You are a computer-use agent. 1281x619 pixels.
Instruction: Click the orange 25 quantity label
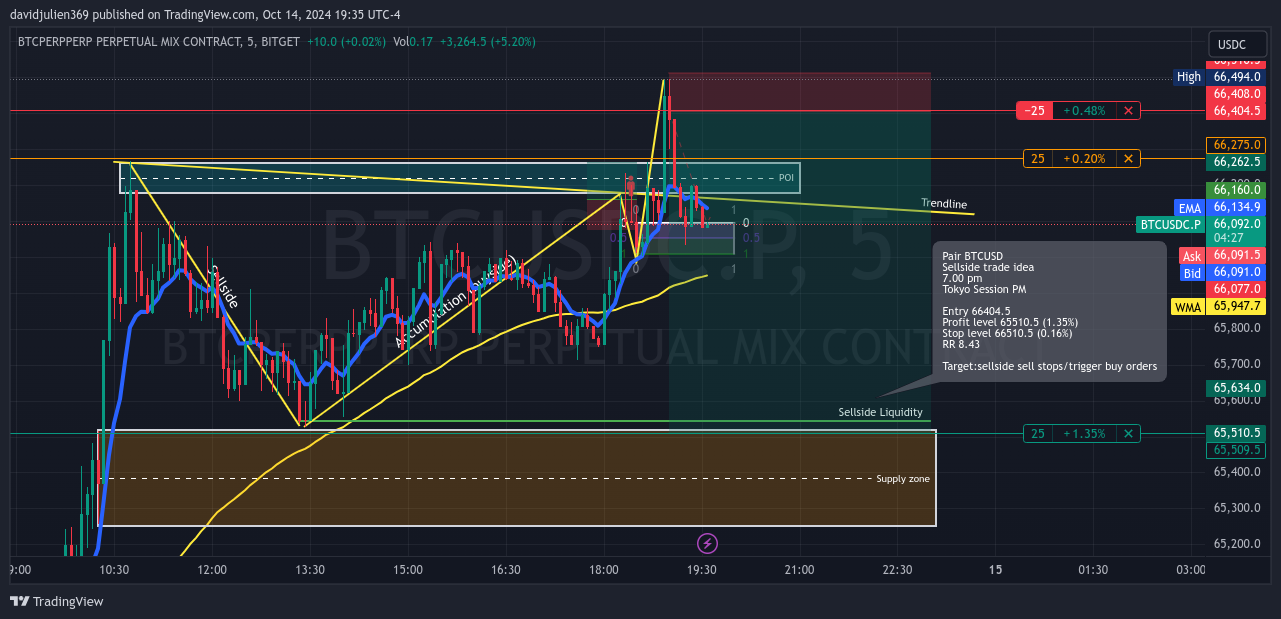[1038, 158]
